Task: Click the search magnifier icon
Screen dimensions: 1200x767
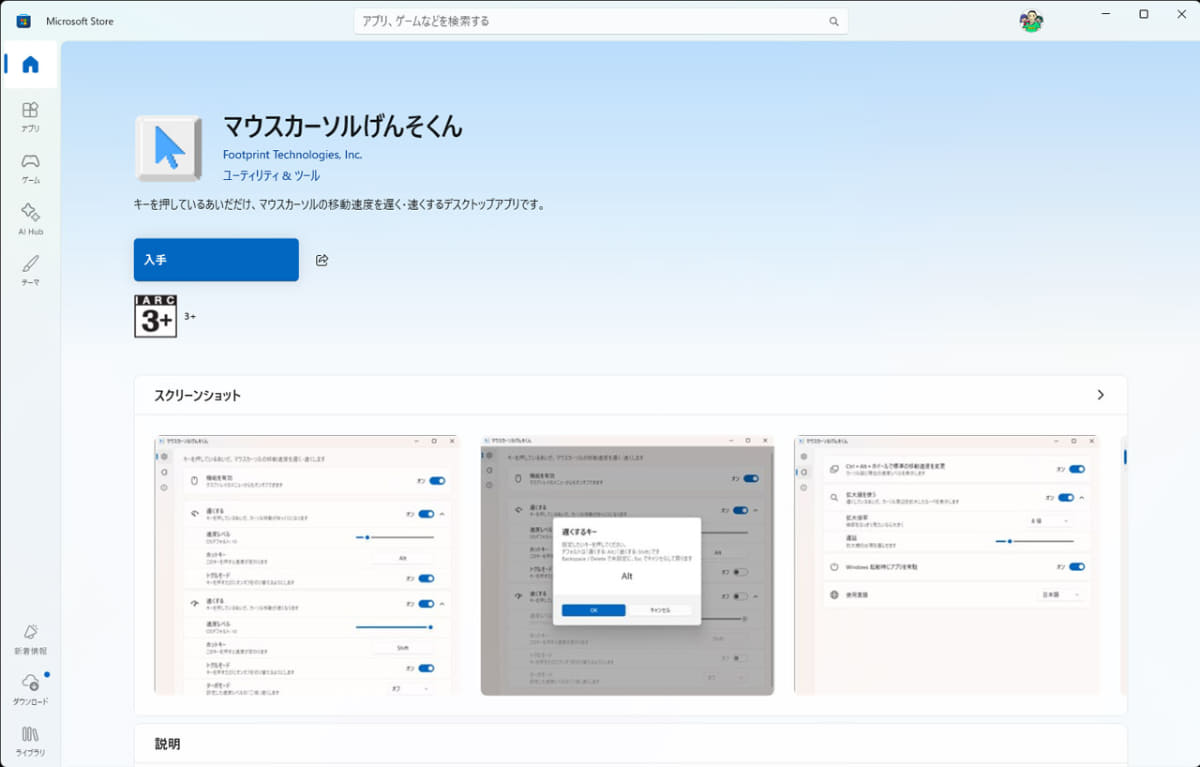Action: (834, 21)
